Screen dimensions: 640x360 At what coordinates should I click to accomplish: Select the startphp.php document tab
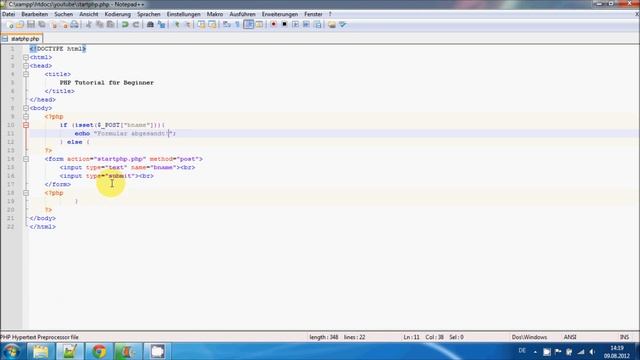pos(22,39)
